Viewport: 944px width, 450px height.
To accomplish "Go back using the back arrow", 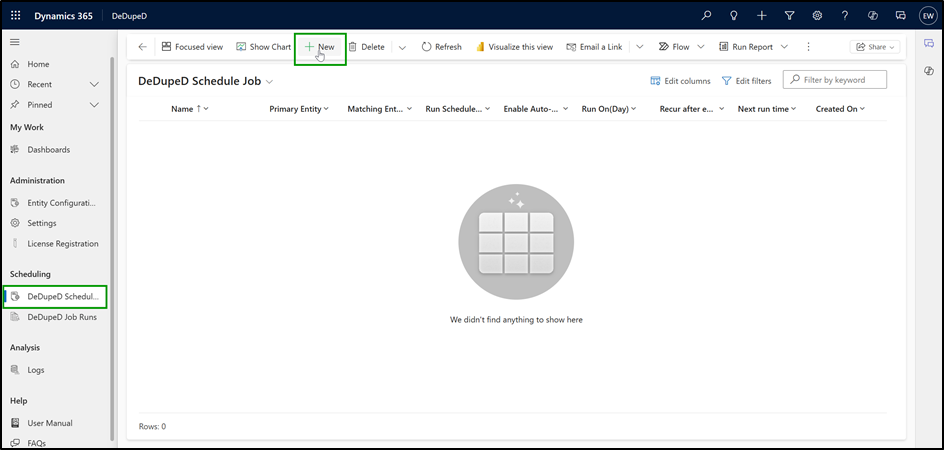I will [142, 47].
